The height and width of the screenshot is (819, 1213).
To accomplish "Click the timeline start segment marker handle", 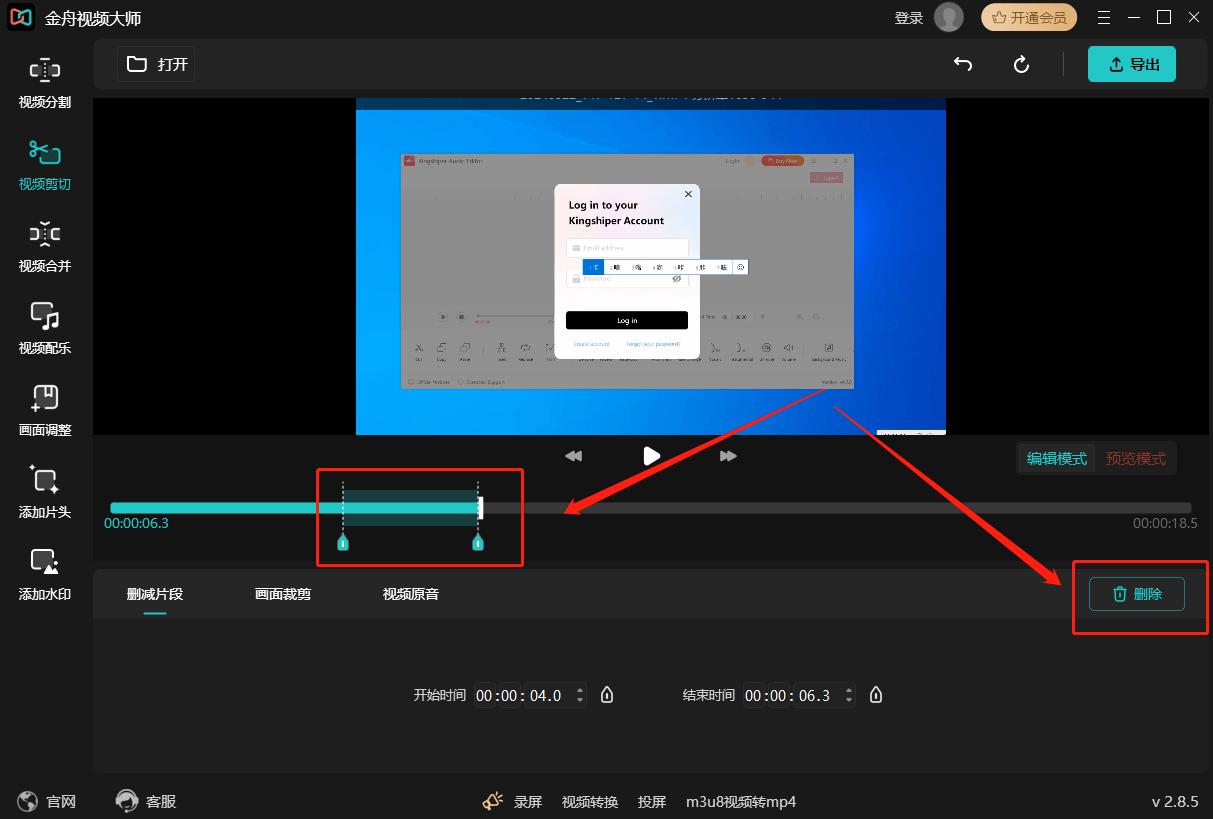I will coord(343,542).
